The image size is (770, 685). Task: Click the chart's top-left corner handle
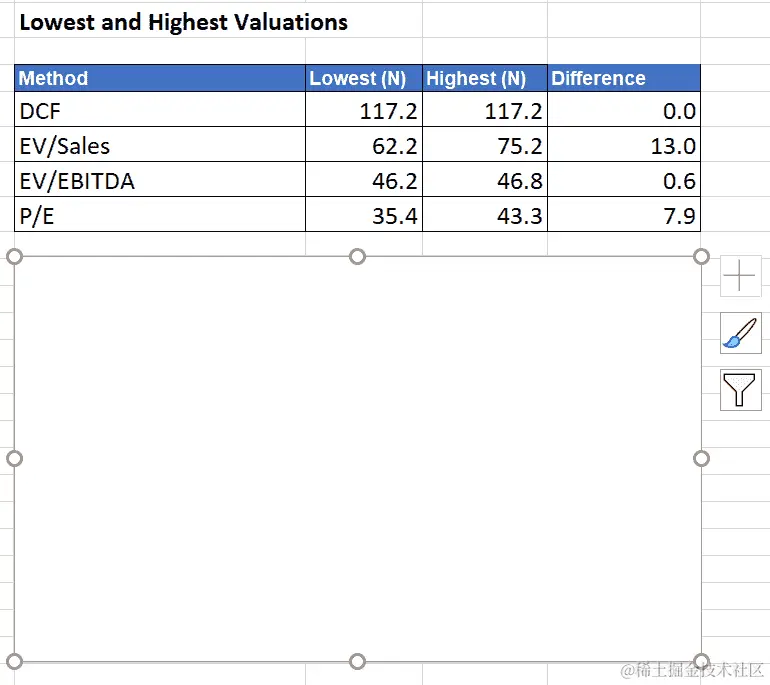[15, 256]
